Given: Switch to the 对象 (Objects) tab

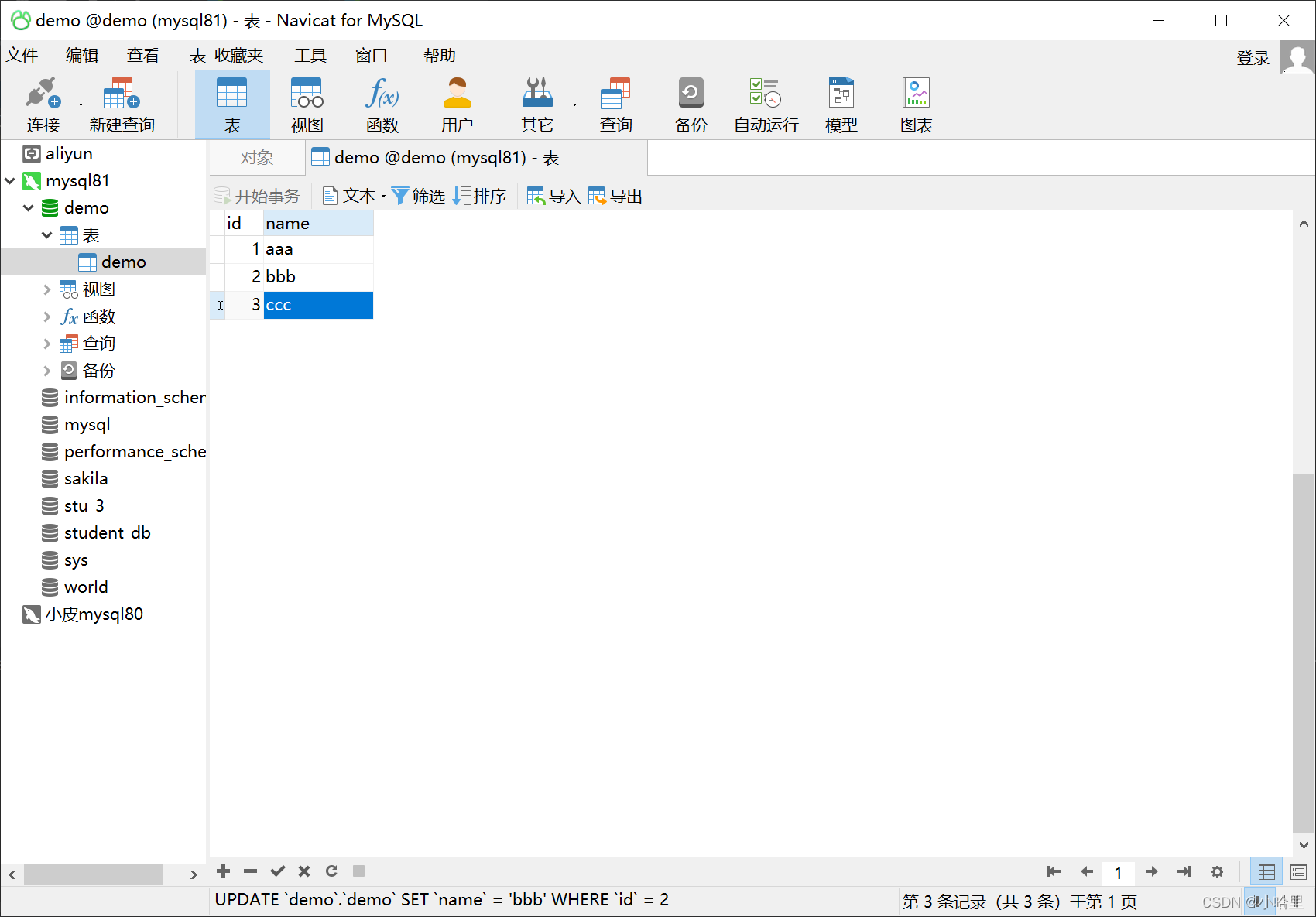Looking at the screenshot, I should click(257, 158).
